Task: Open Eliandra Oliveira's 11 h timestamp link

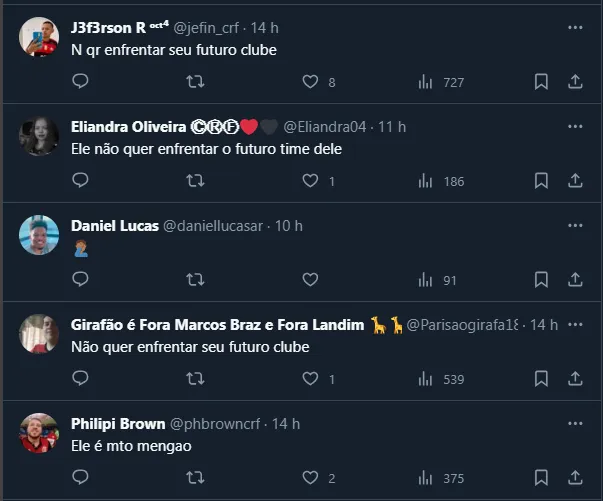Action: (391, 127)
